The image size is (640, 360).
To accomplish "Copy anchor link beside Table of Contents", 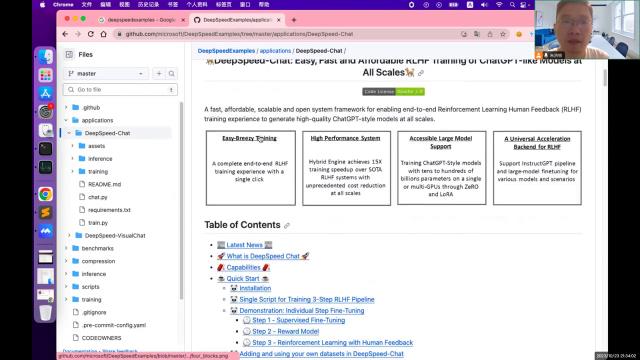I will [x=287, y=225].
